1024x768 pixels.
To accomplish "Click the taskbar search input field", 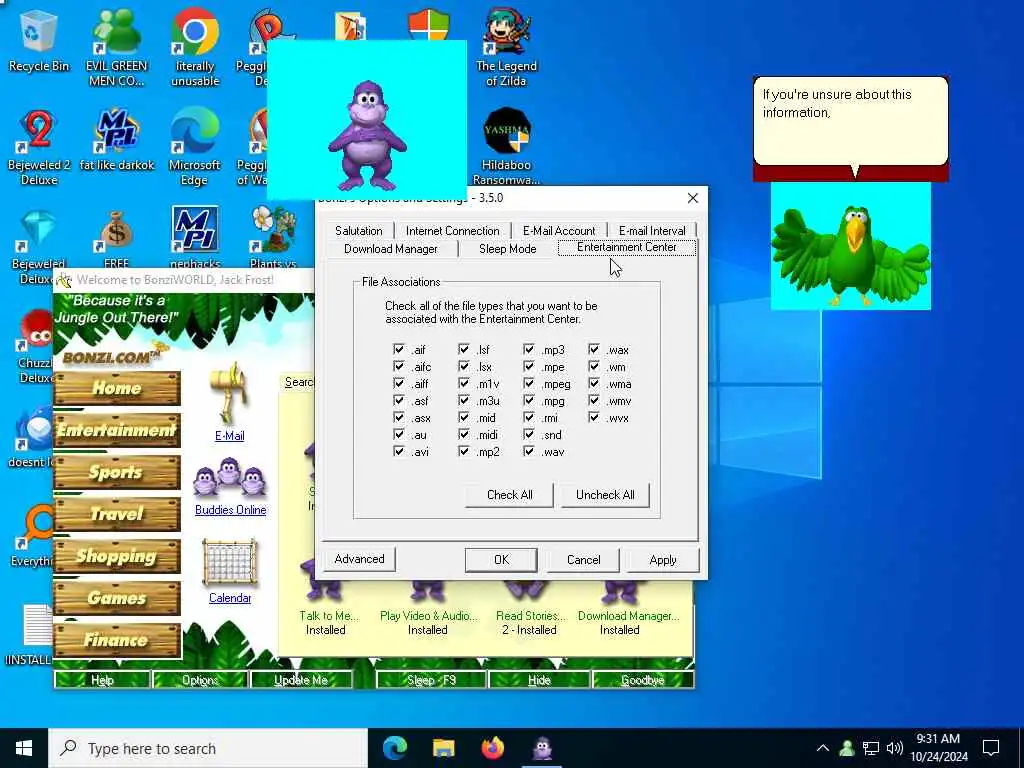I will (x=208, y=748).
